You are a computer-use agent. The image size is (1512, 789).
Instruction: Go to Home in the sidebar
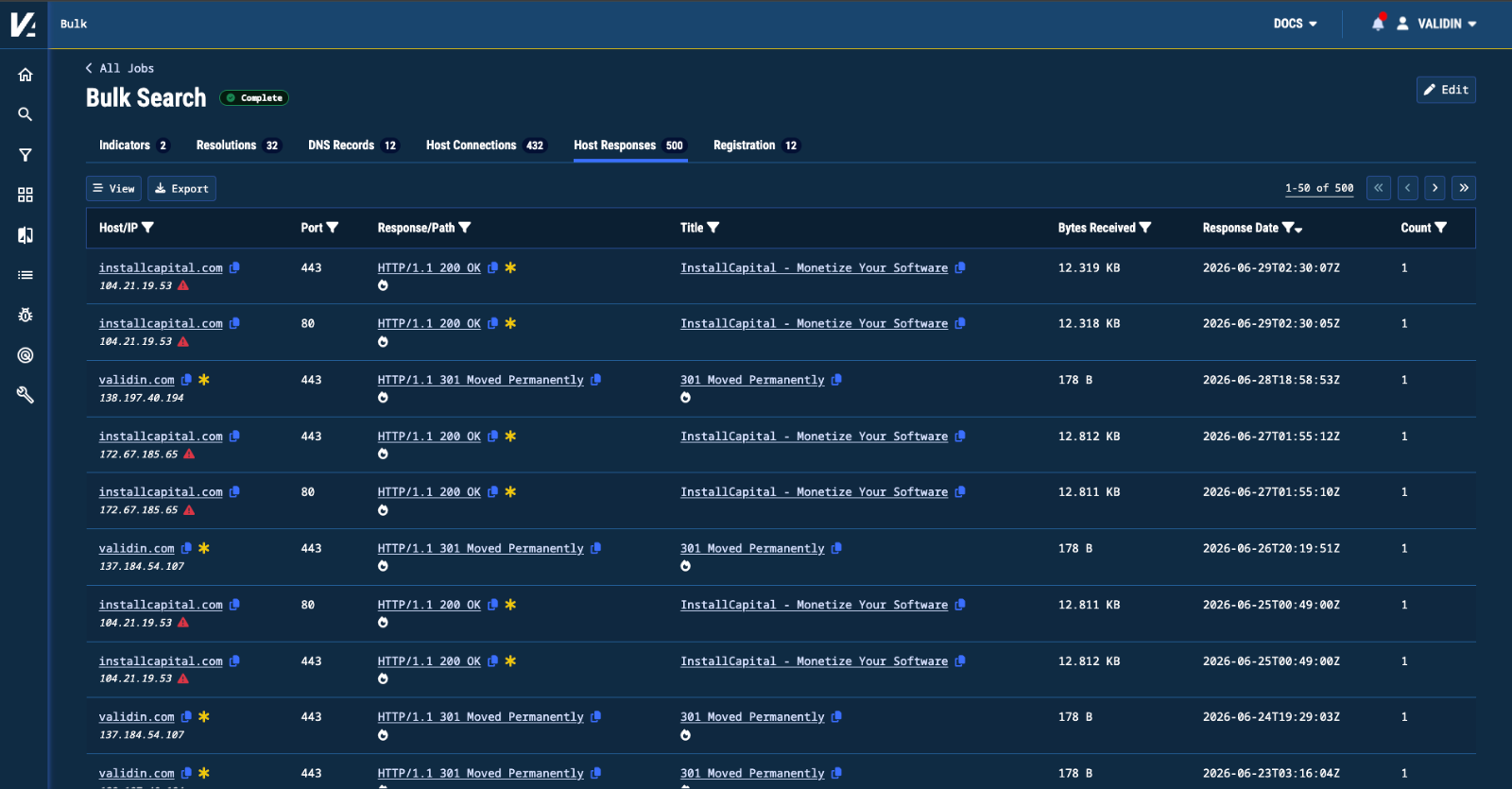(26, 75)
